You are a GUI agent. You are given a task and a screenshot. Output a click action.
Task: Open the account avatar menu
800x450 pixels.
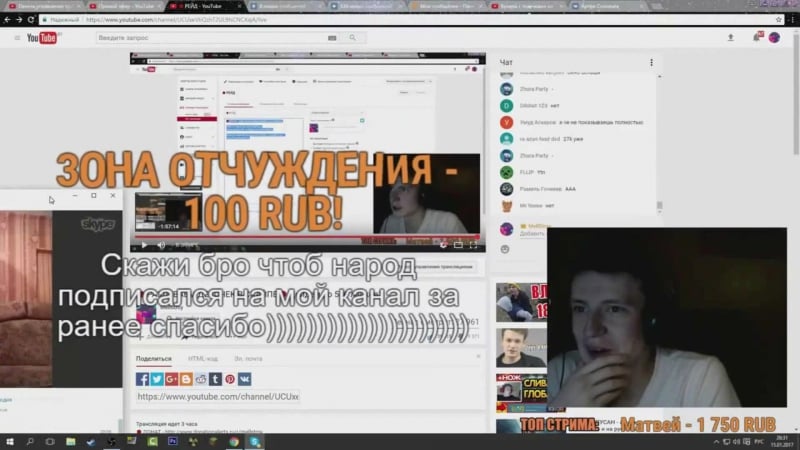774,37
